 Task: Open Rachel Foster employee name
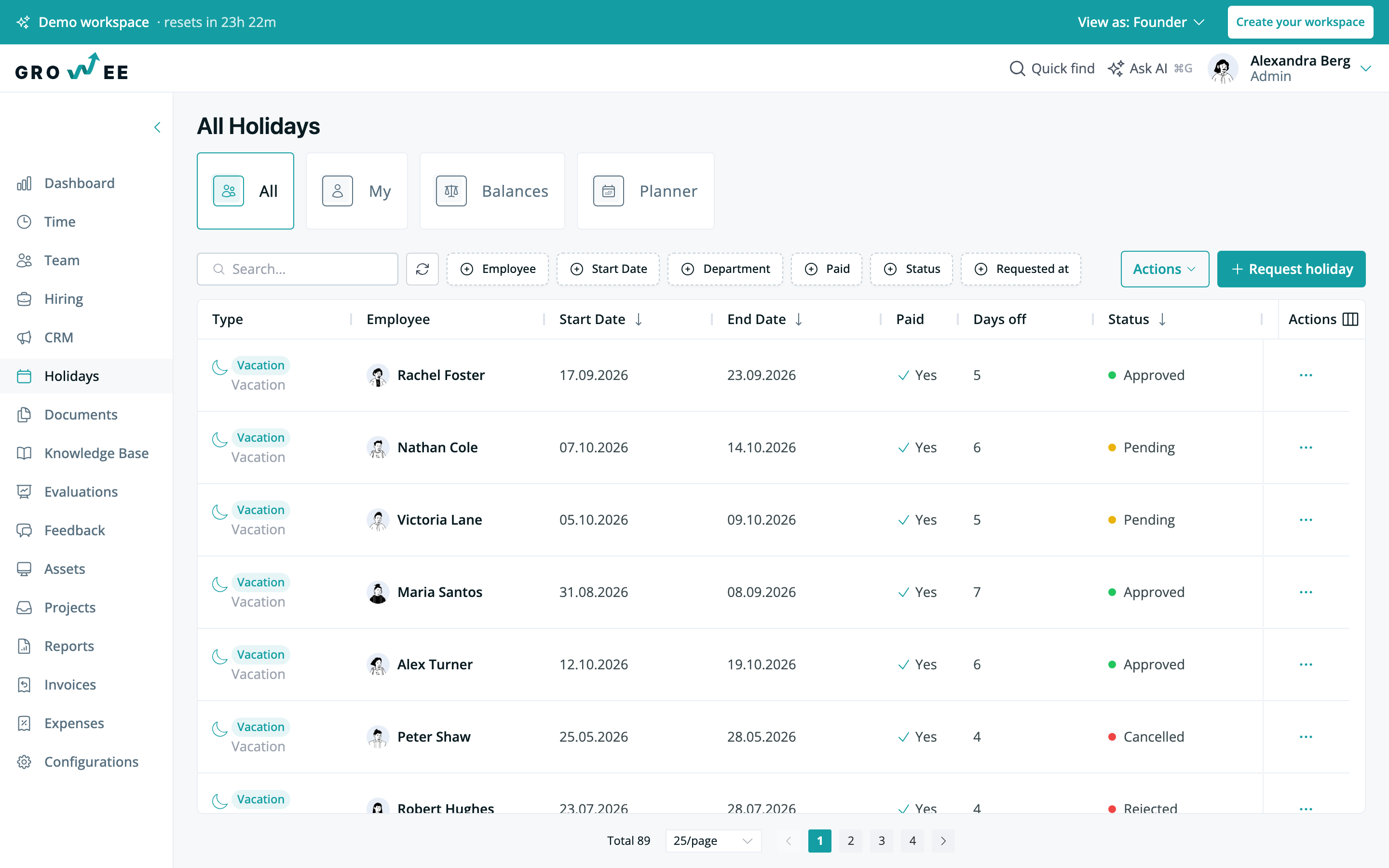point(441,375)
